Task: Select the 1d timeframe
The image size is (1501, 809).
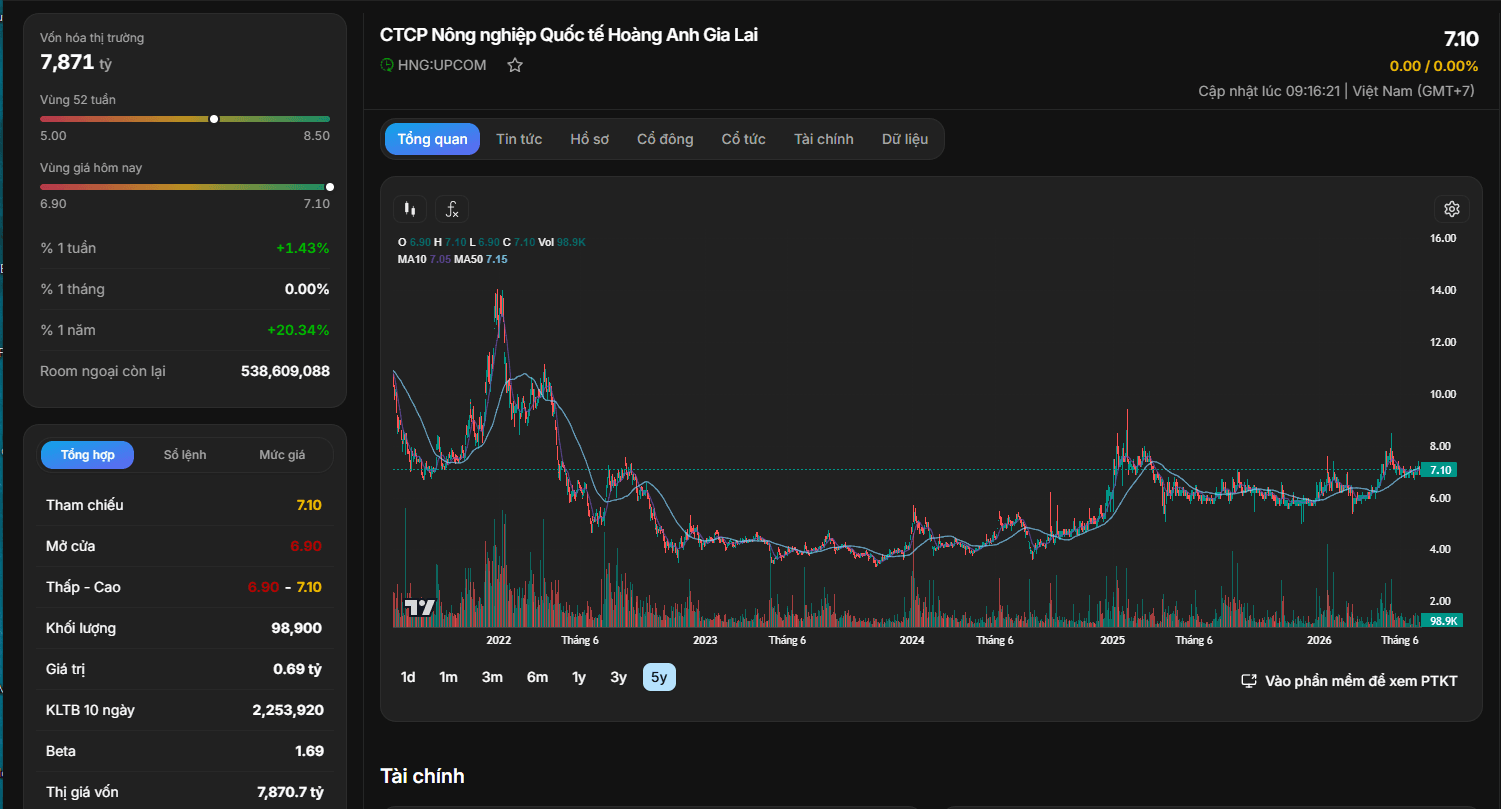Action: coord(408,677)
